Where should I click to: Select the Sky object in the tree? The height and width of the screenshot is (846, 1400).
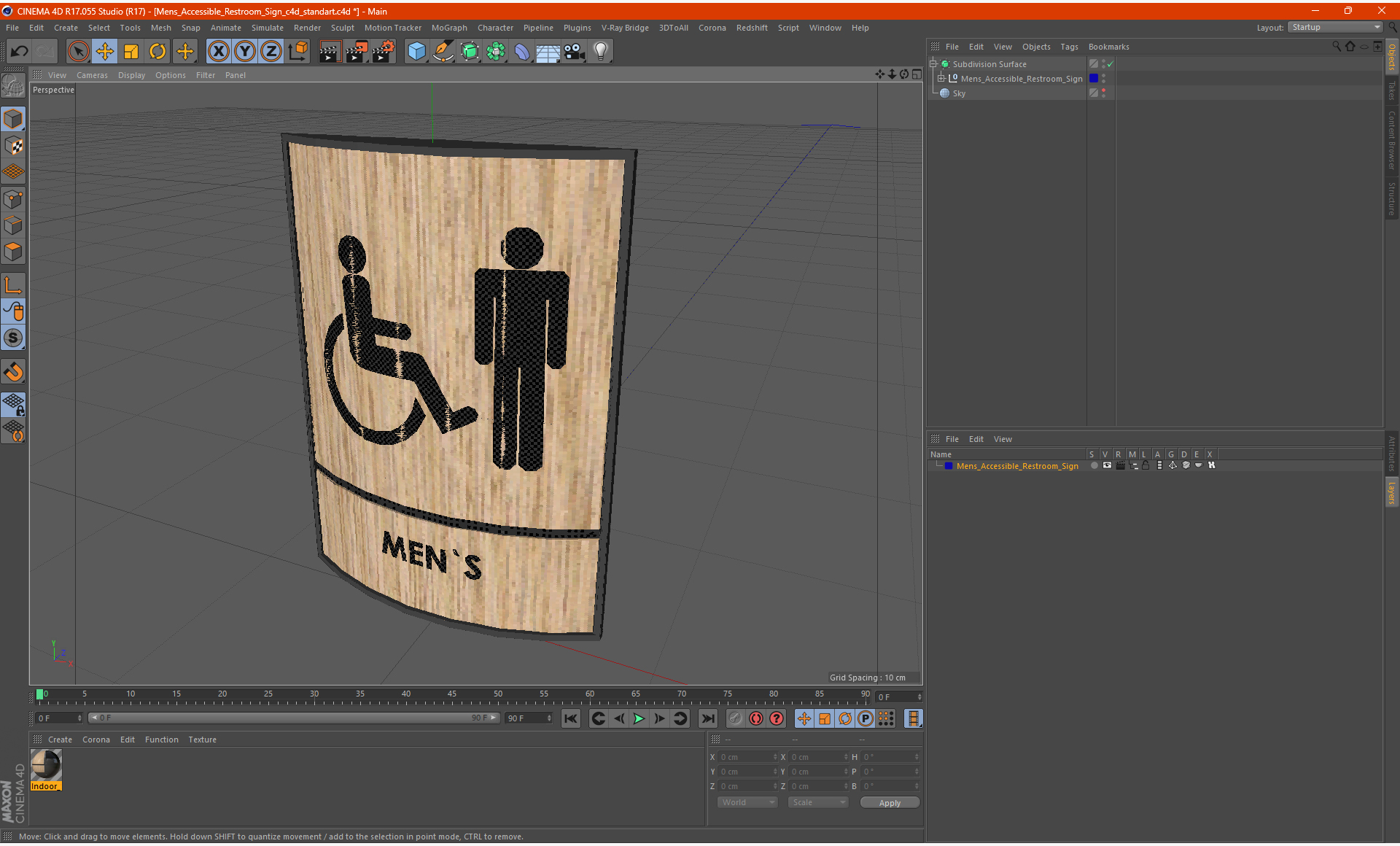pos(959,93)
